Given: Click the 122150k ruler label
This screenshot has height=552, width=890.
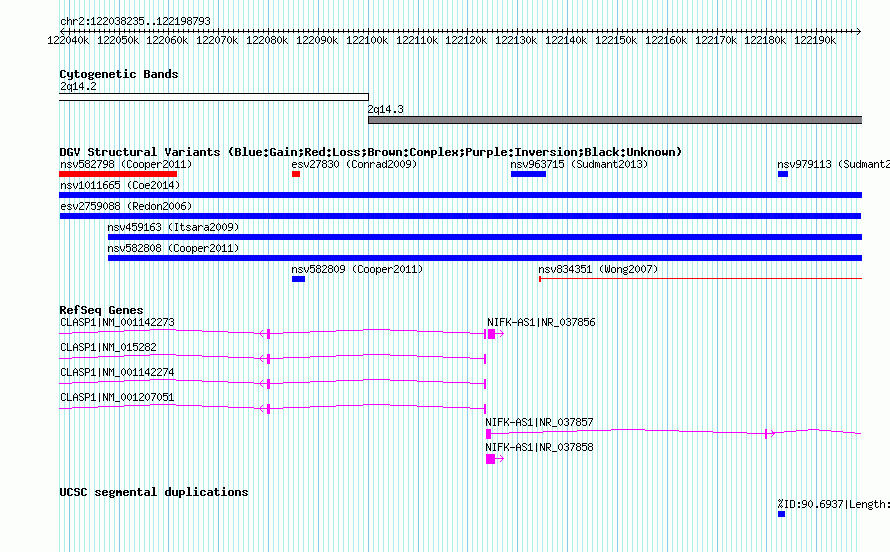Looking at the screenshot, I should tap(616, 40).
